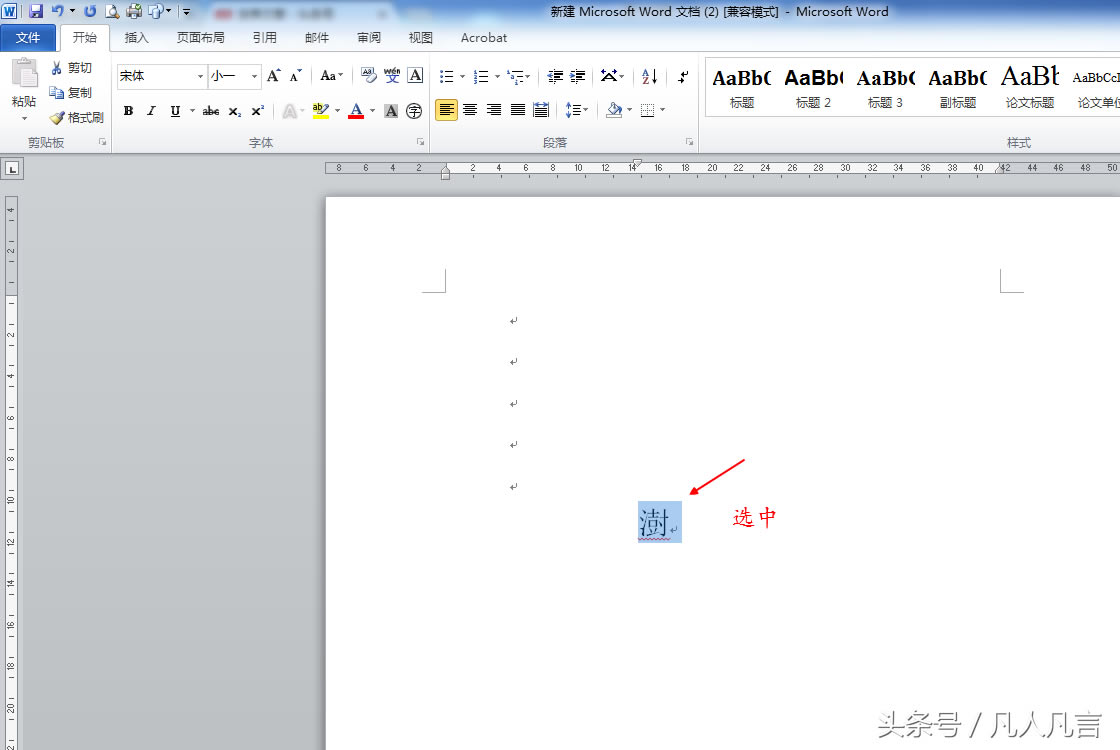Click the Superscript icon
This screenshot has width=1120, height=750.
(x=257, y=111)
